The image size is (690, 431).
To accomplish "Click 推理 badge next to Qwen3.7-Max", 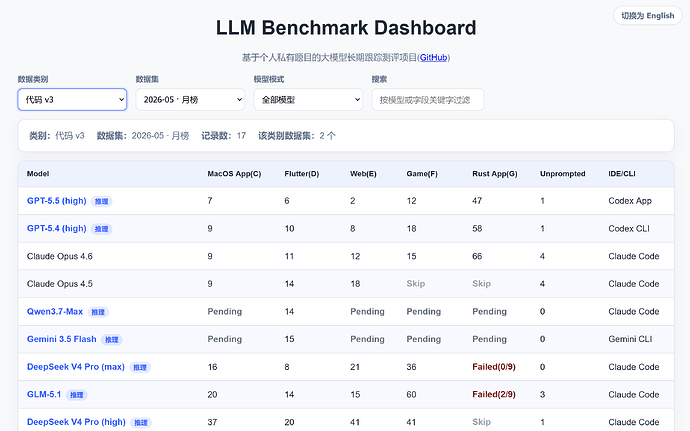I will tap(98, 312).
